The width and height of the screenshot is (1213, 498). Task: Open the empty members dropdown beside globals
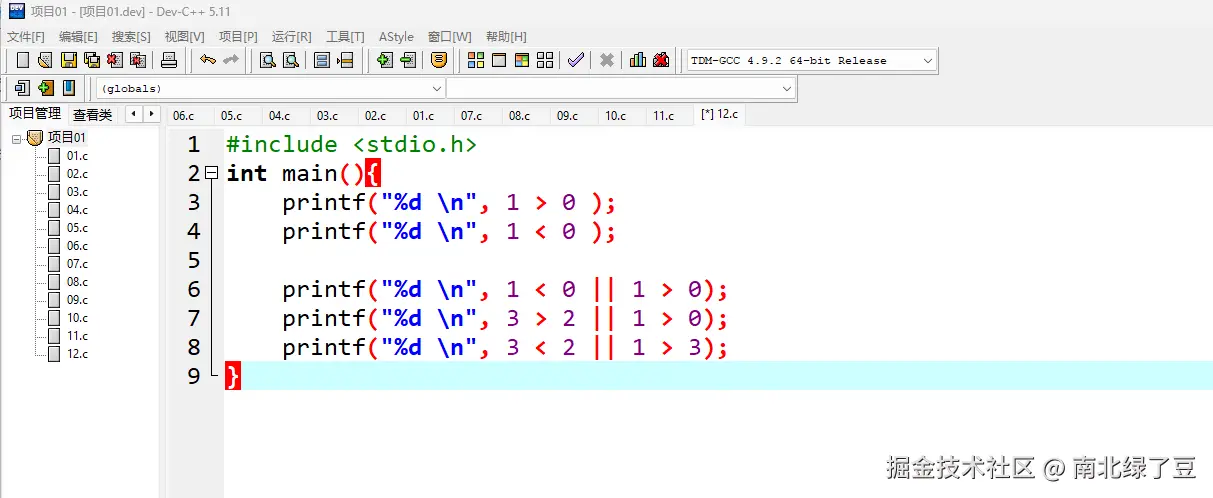(x=786, y=89)
